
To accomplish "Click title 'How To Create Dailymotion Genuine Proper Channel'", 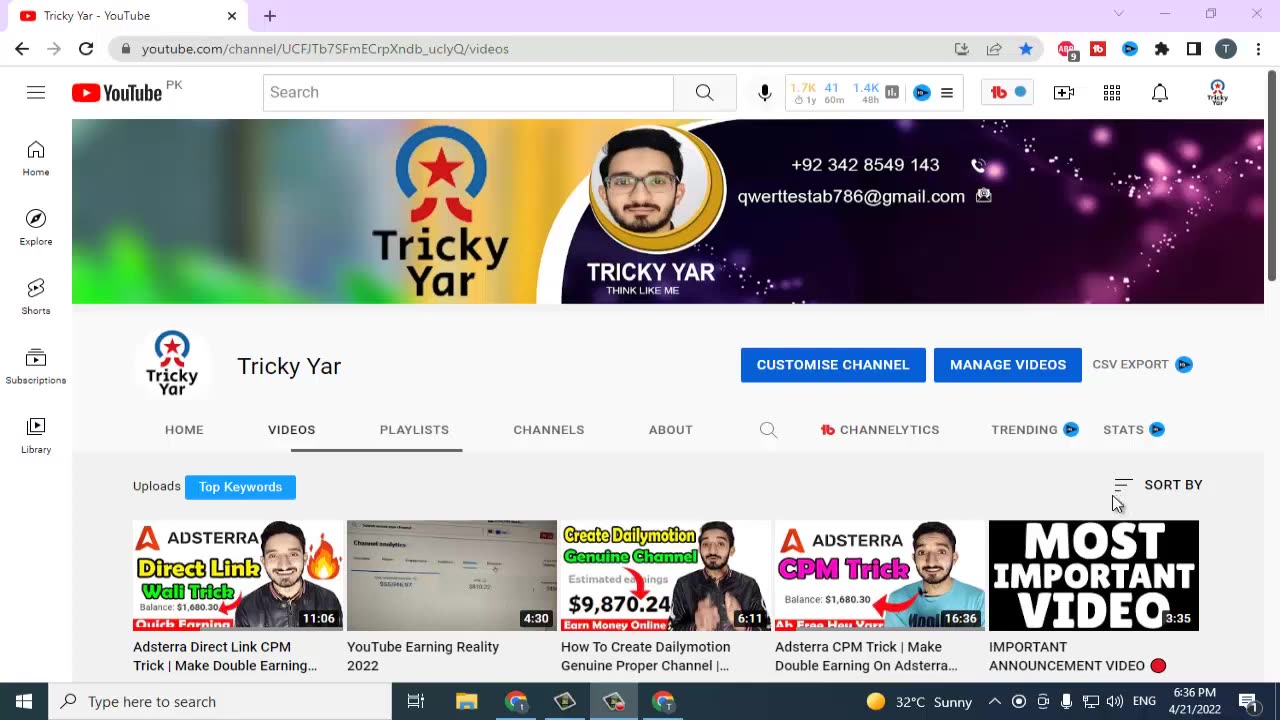I will coord(646,656).
